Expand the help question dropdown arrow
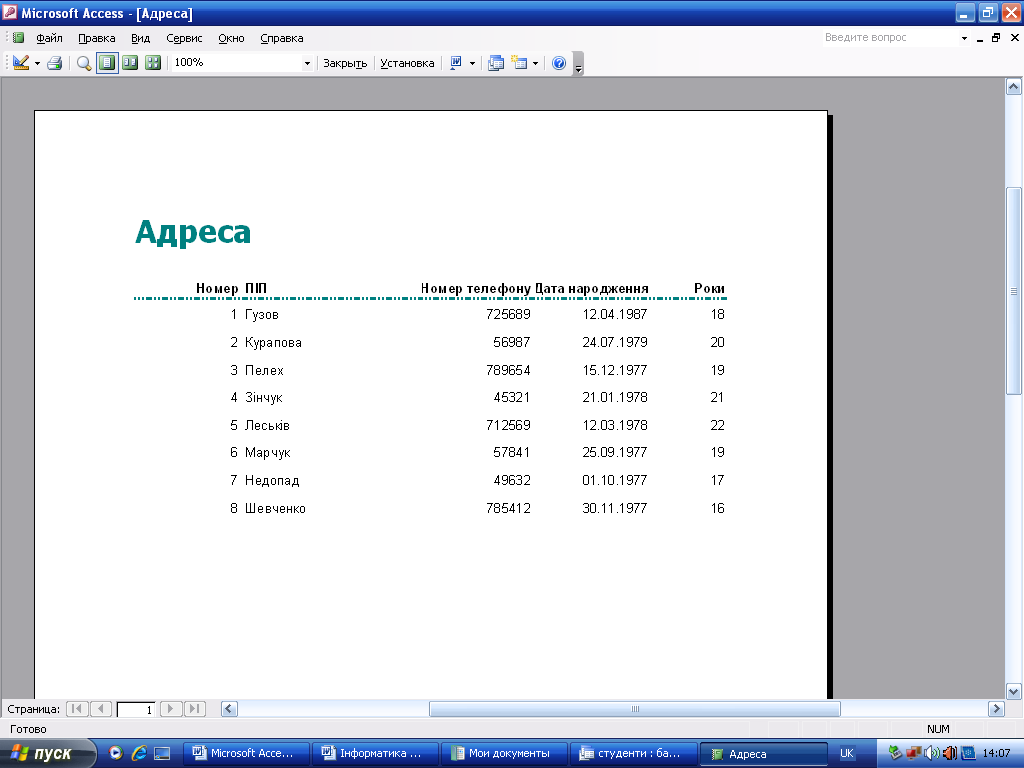This screenshot has height=768, width=1024. [964, 39]
